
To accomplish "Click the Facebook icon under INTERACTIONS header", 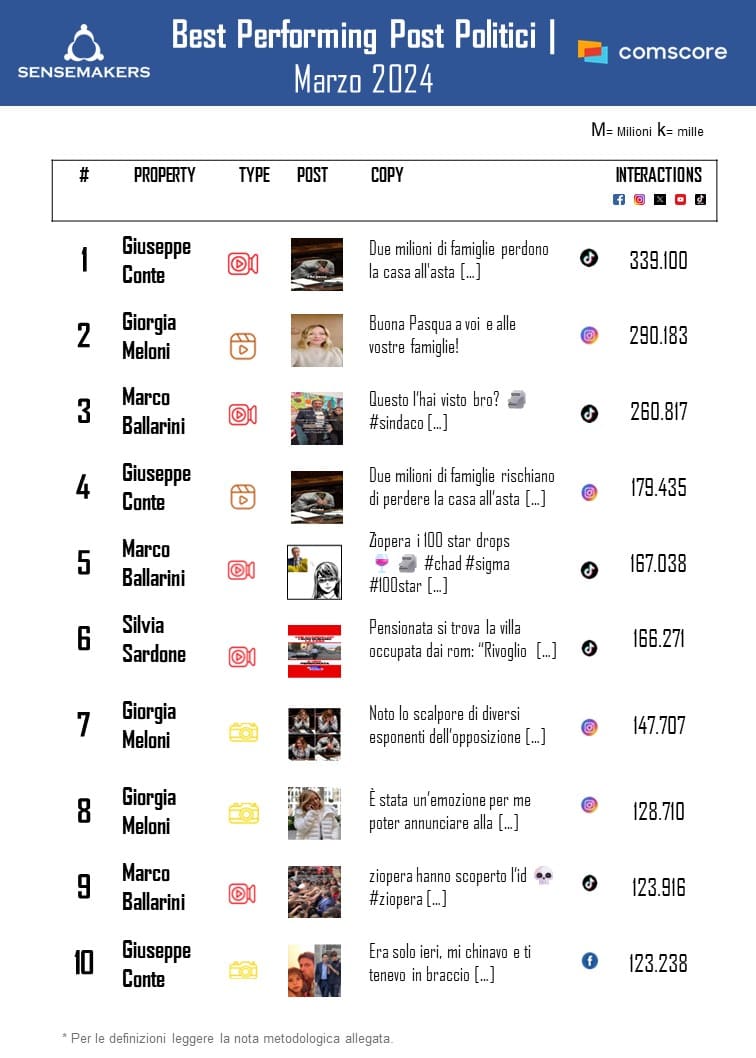I will 619,199.
